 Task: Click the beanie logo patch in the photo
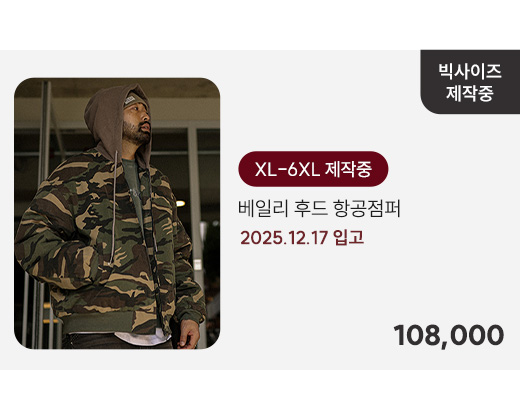pos(131,99)
